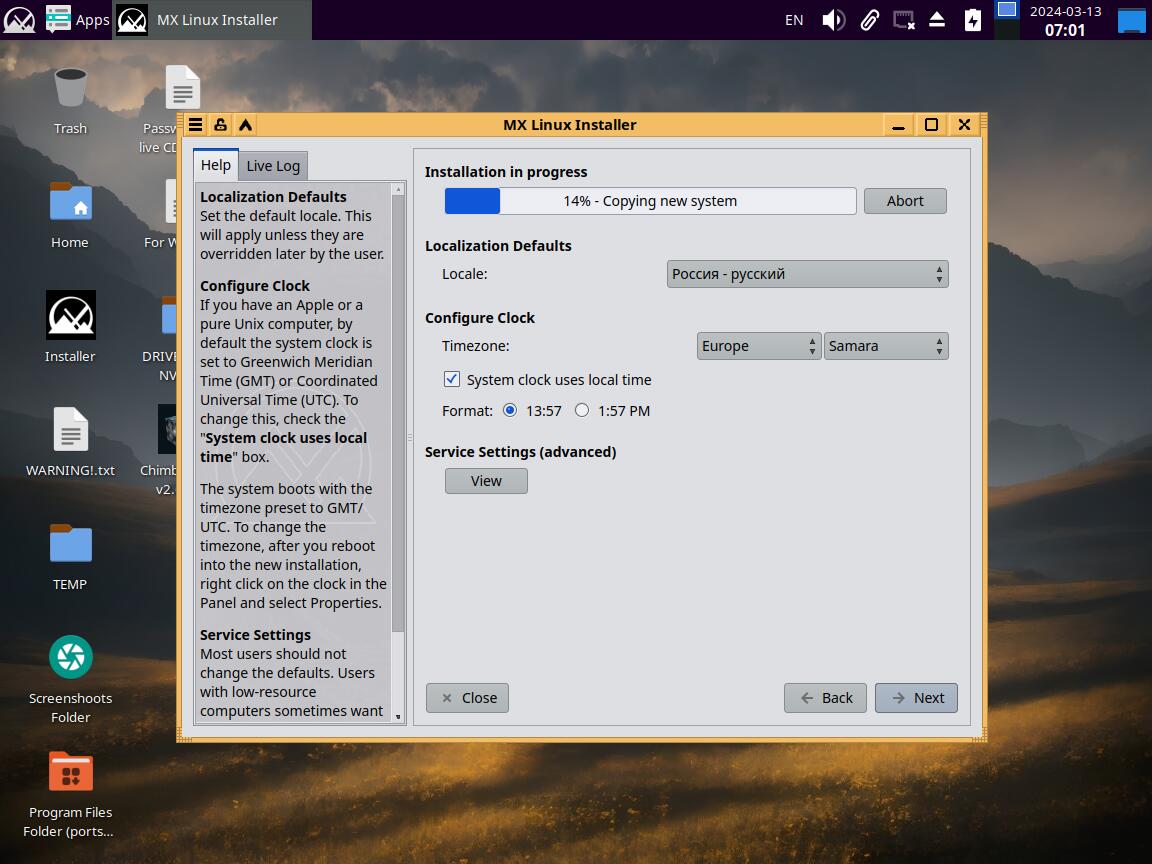1152x864 pixels.
Task: Click the 14% Copying new system progress bar
Action: pos(650,201)
